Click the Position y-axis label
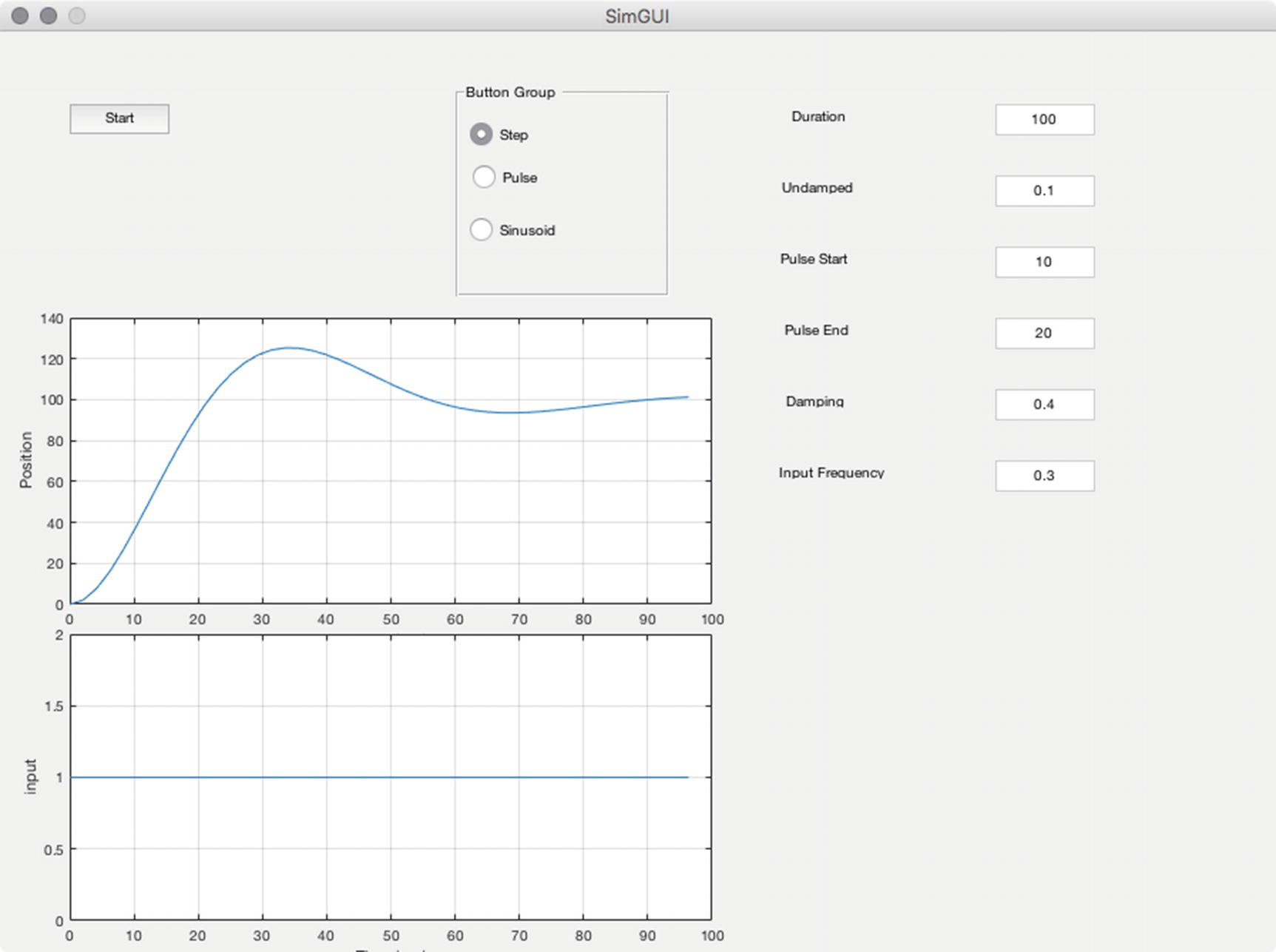The height and width of the screenshot is (952, 1276). coord(26,460)
